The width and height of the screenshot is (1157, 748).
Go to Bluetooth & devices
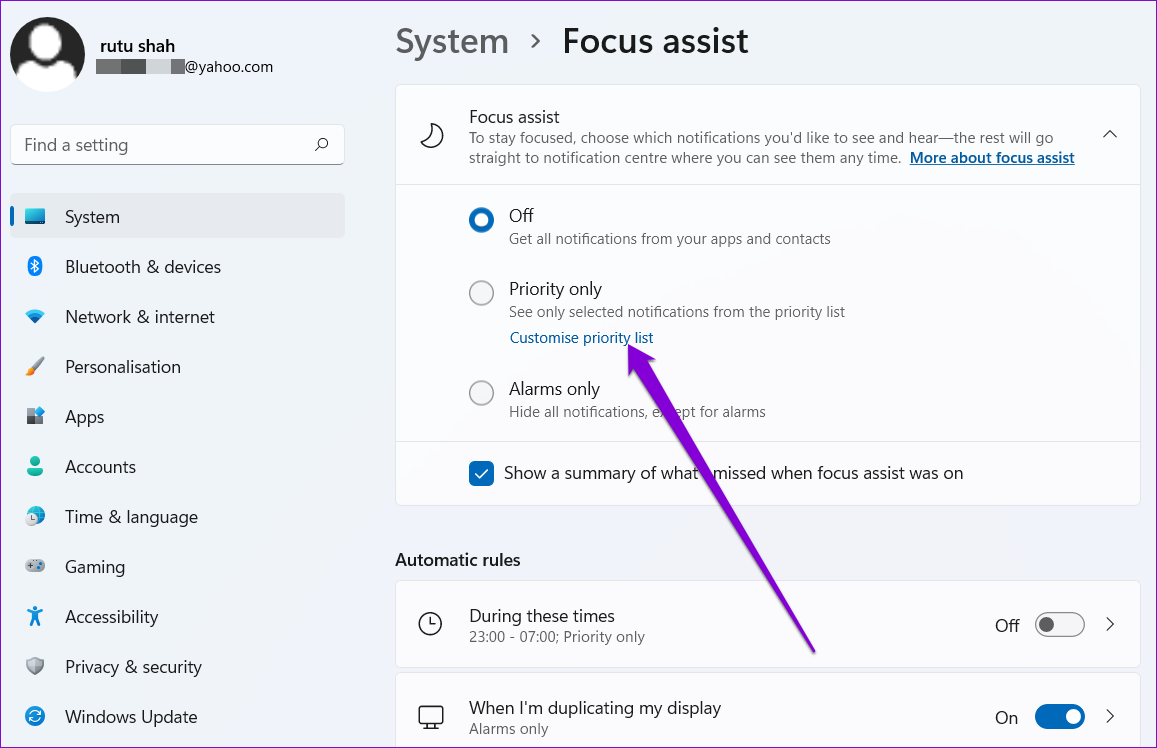(x=177, y=266)
